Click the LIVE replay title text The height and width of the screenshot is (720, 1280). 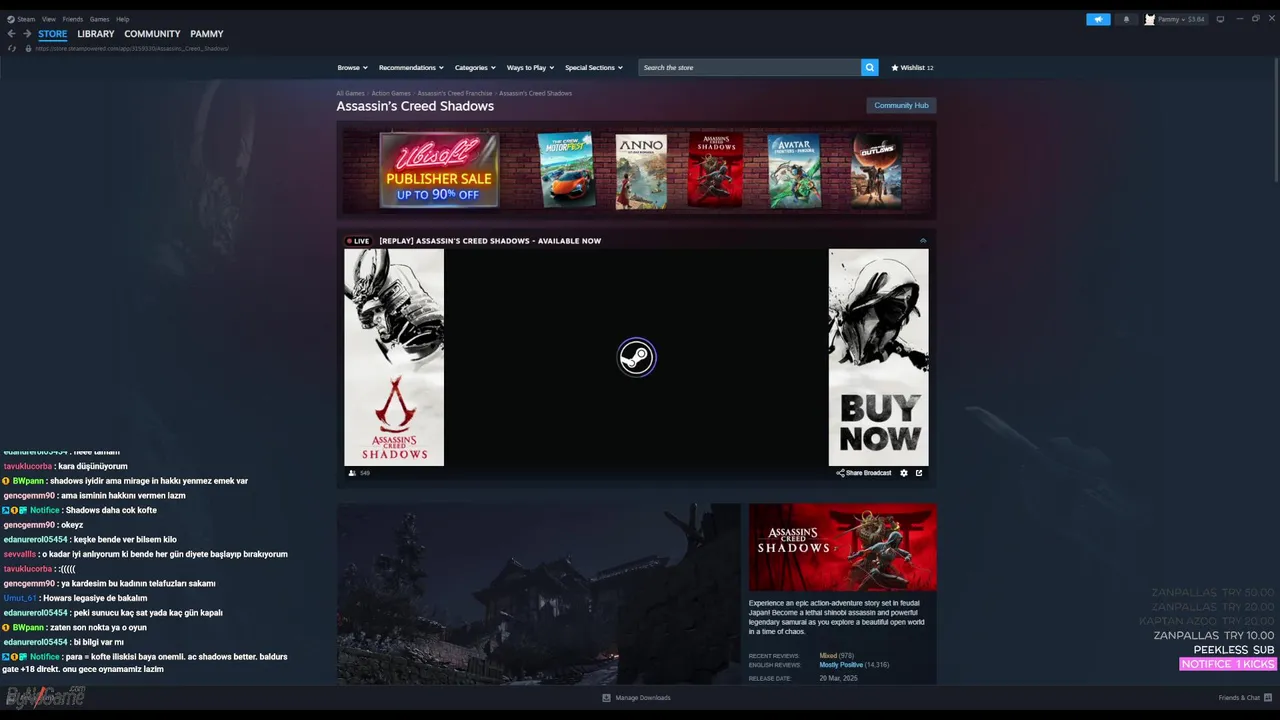point(490,241)
